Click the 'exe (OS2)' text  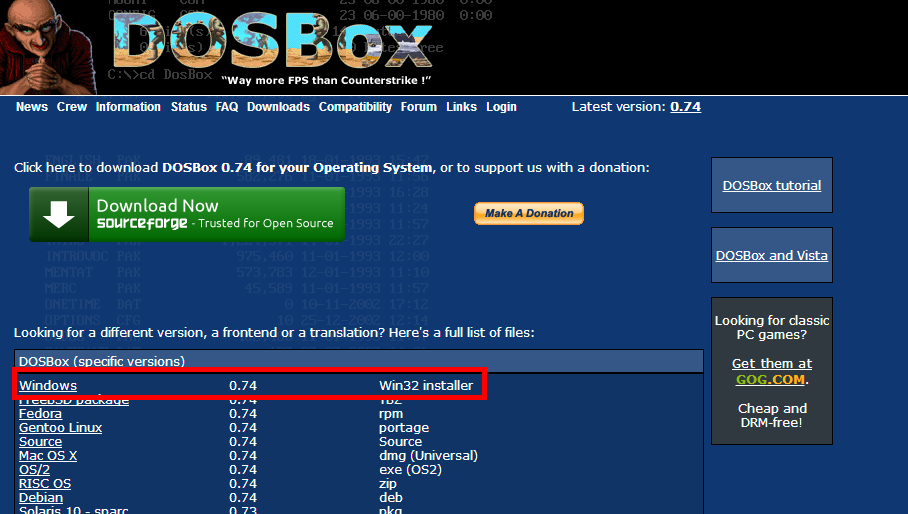[411, 469]
